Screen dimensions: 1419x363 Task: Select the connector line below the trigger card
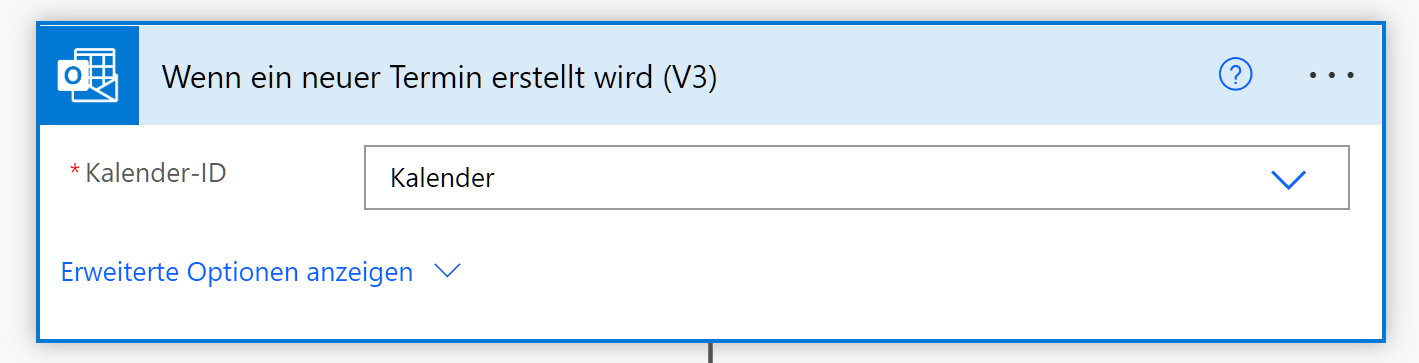point(710,353)
